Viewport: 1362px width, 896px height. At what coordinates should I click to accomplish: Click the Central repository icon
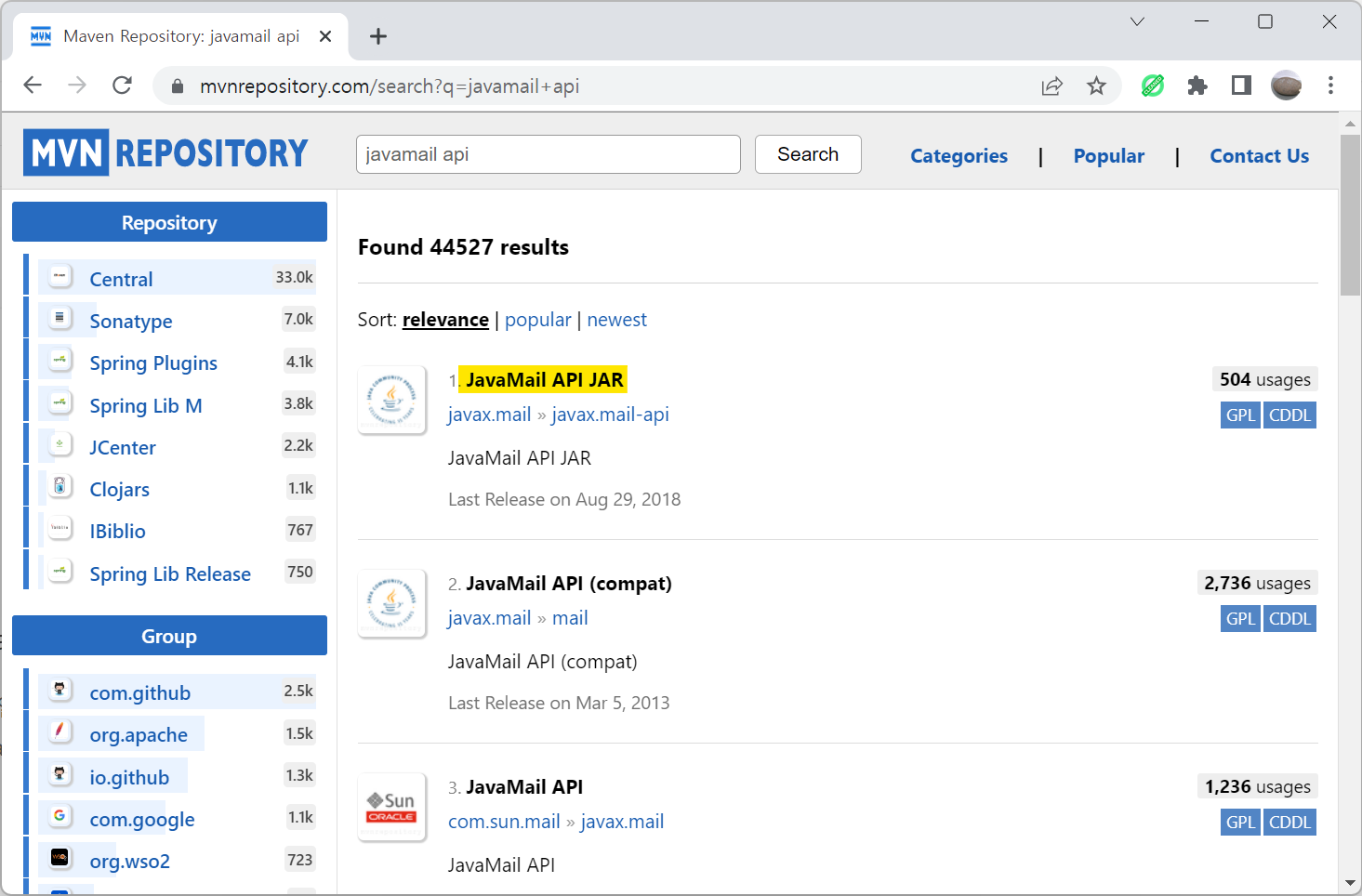click(60, 276)
